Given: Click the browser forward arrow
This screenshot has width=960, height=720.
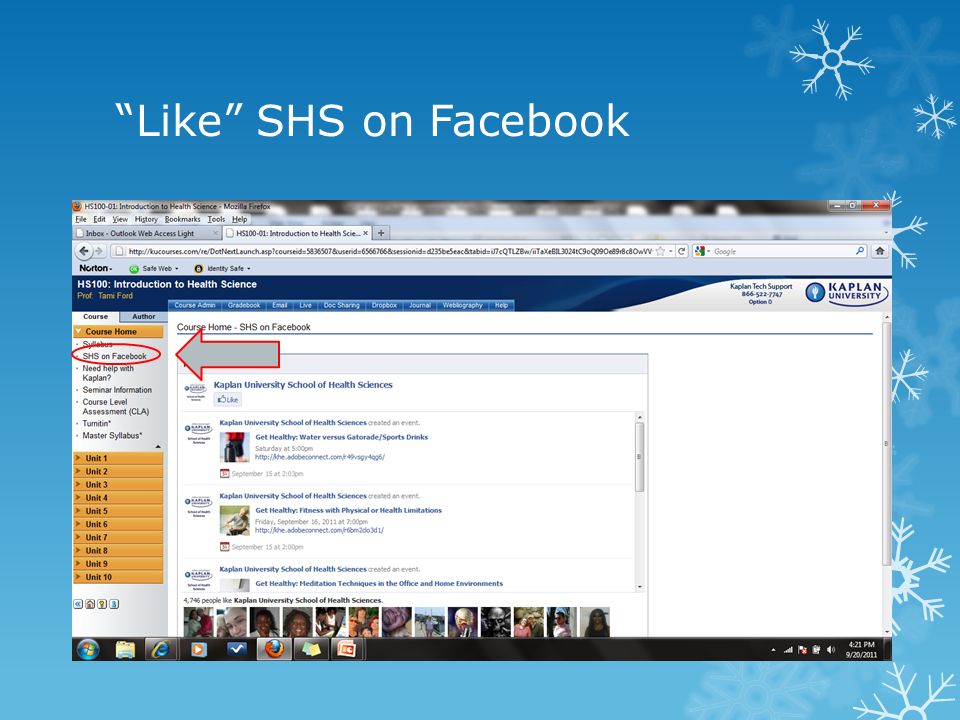Looking at the screenshot, I should tap(99, 251).
